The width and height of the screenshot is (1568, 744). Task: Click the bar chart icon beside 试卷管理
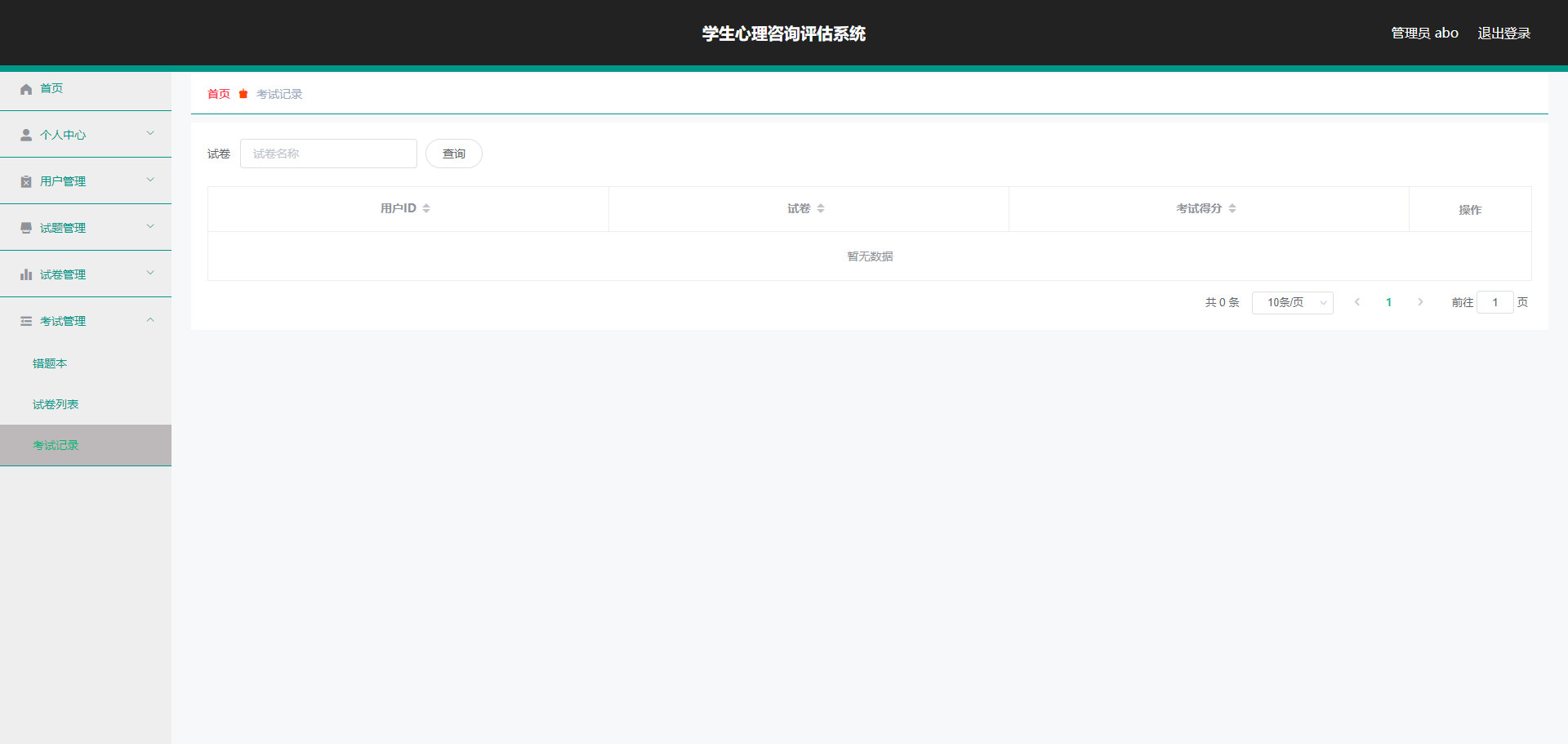(26, 274)
